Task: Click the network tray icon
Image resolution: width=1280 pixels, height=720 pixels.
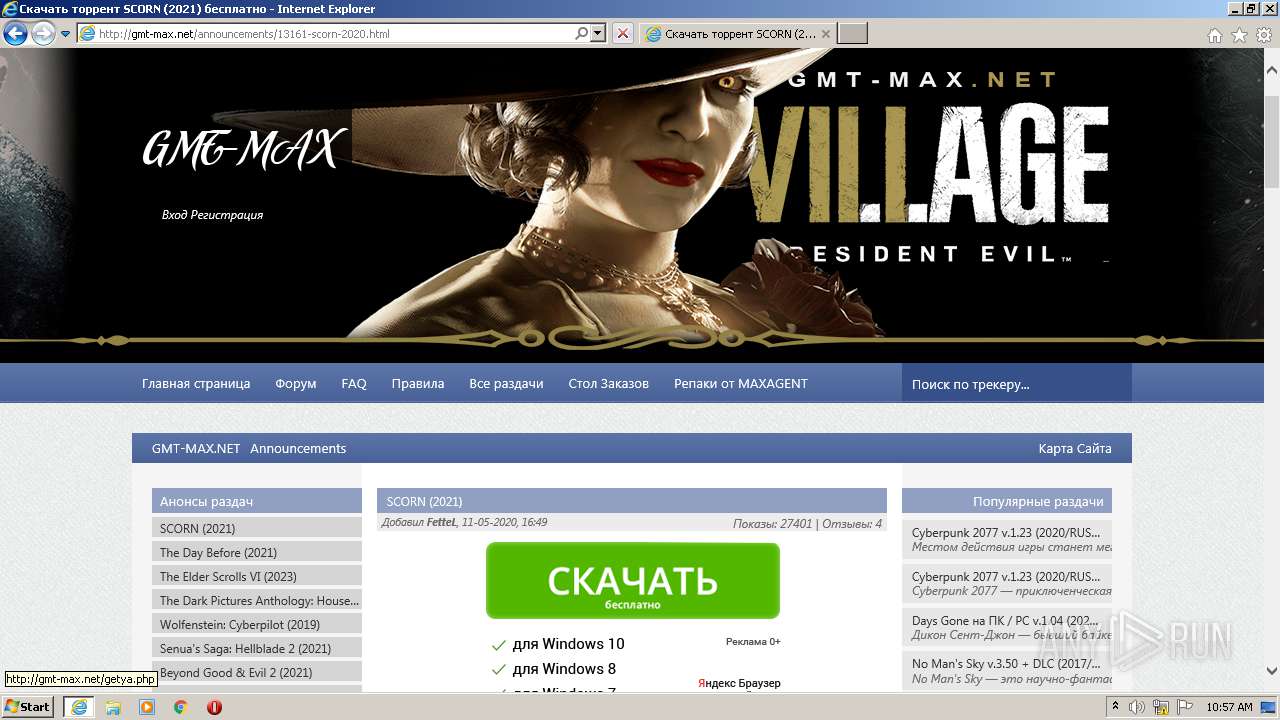Action: point(1161,707)
